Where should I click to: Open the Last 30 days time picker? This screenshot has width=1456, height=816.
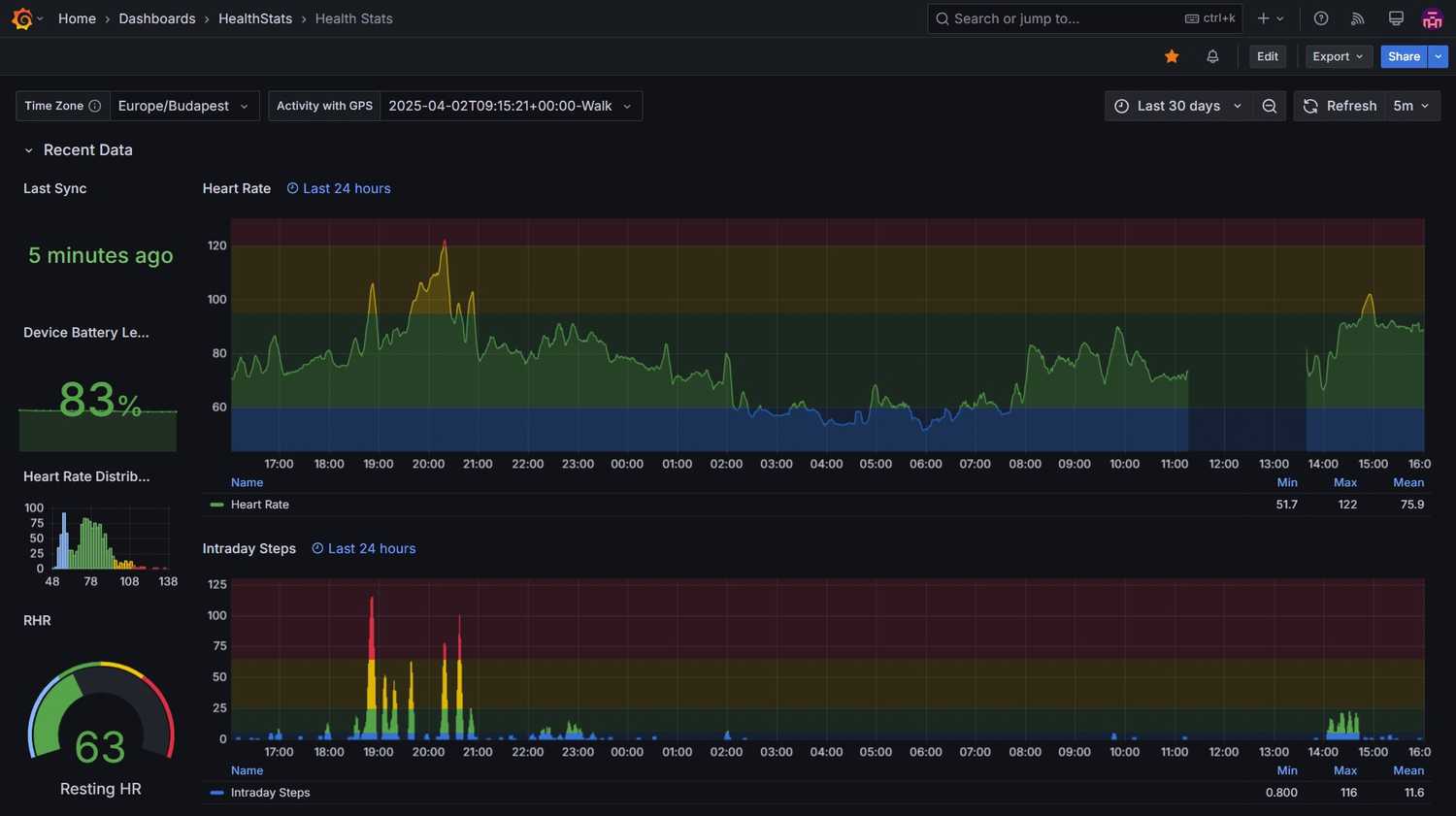(x=1178, y=106)
